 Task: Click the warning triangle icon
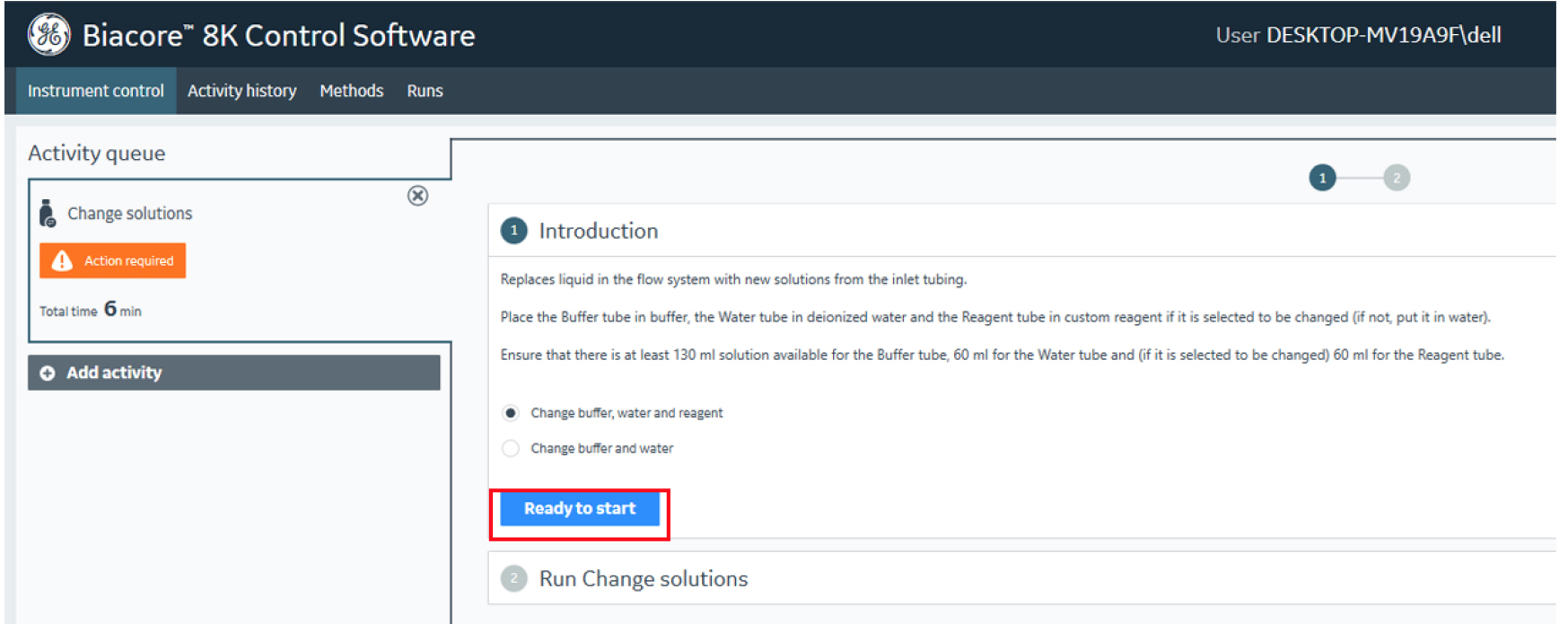[x=62, y=260]
